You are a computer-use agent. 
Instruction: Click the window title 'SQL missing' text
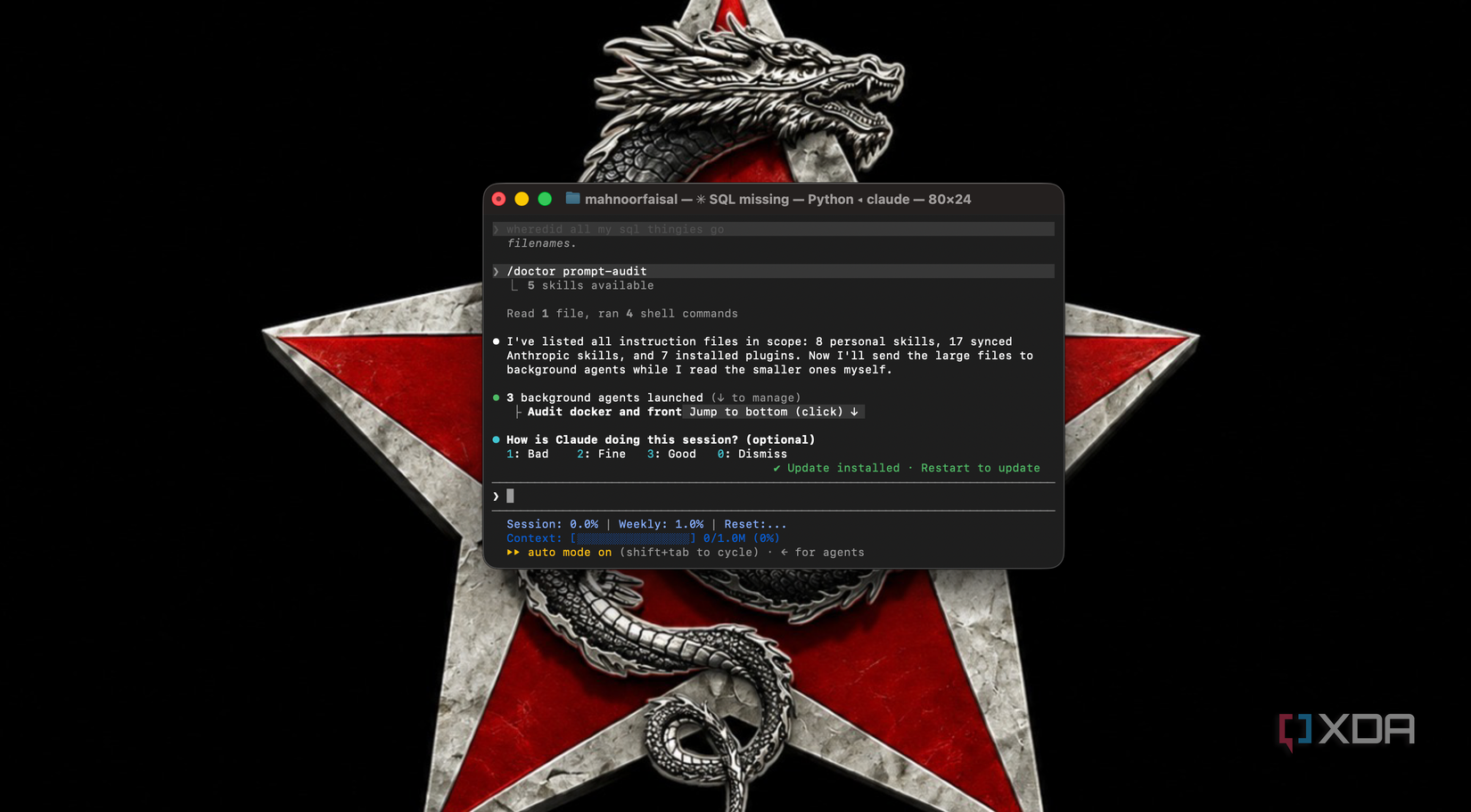(749, 199)
